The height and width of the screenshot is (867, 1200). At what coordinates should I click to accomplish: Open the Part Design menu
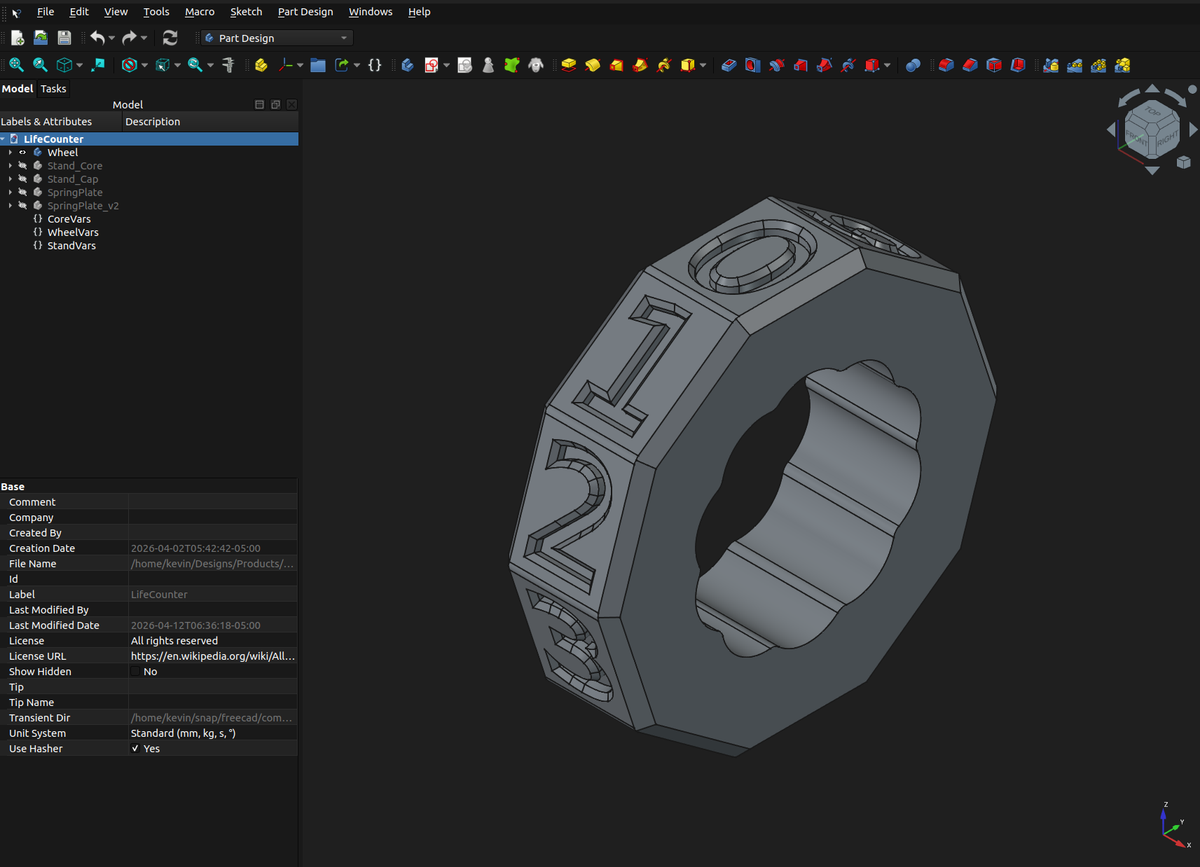(305, 12)
